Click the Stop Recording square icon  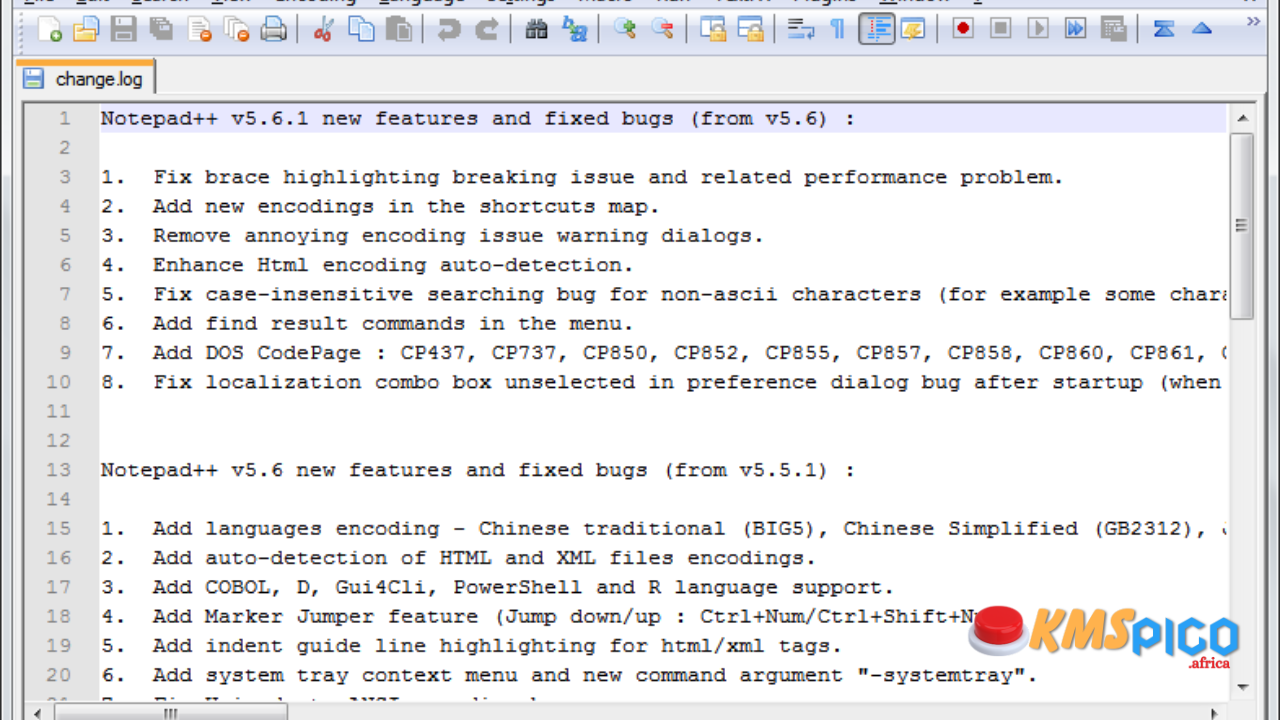pyautogui.click(x=1001, y=29)
